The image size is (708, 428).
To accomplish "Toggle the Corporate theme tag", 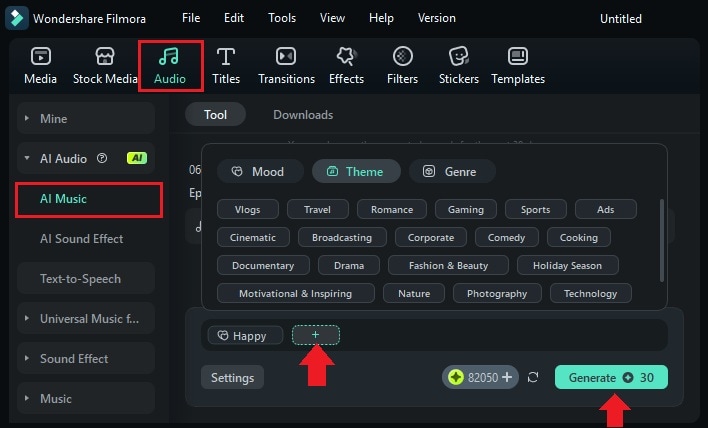I will click(431, 237).
